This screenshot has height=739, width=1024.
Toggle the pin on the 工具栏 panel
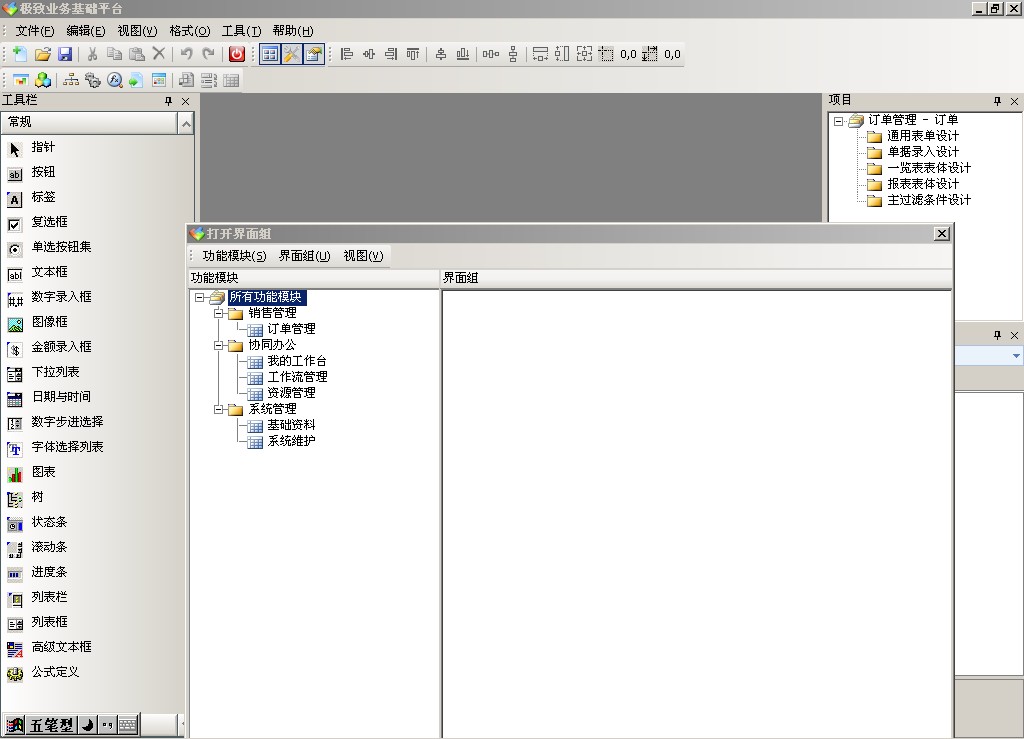point(168,101)
